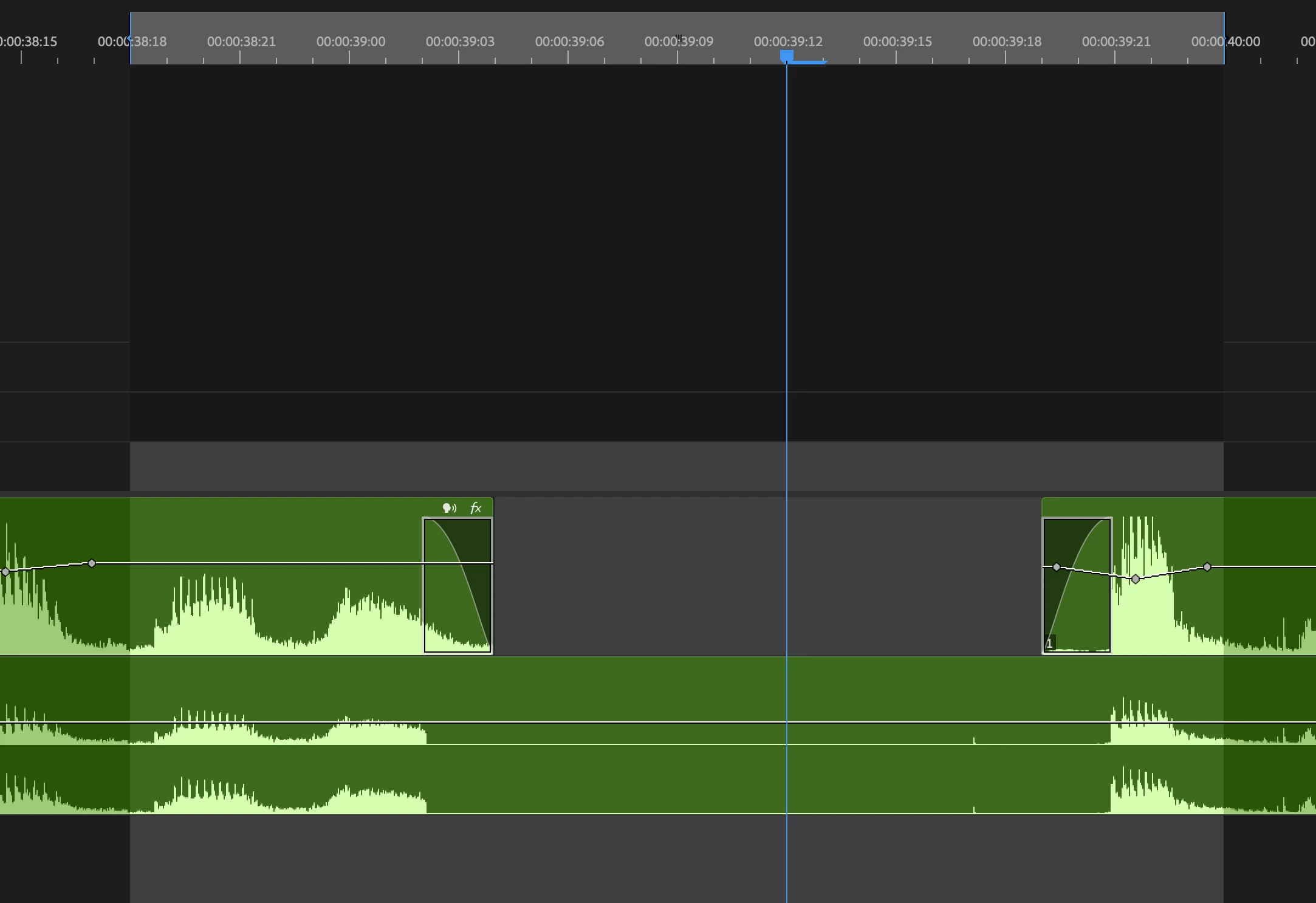Select the last keyframe on the right audio clip

point(1207,567)
